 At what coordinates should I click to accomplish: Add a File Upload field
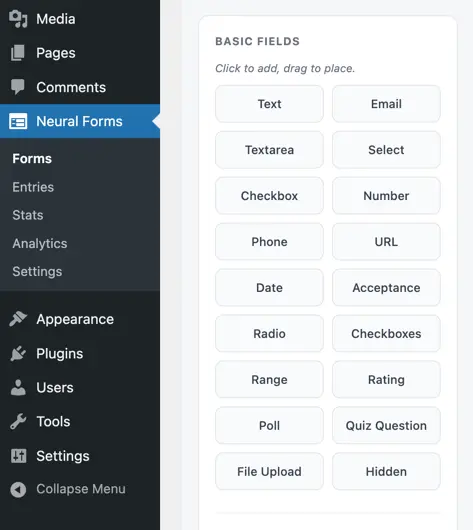pyautogui.click(x=269, y=472)
